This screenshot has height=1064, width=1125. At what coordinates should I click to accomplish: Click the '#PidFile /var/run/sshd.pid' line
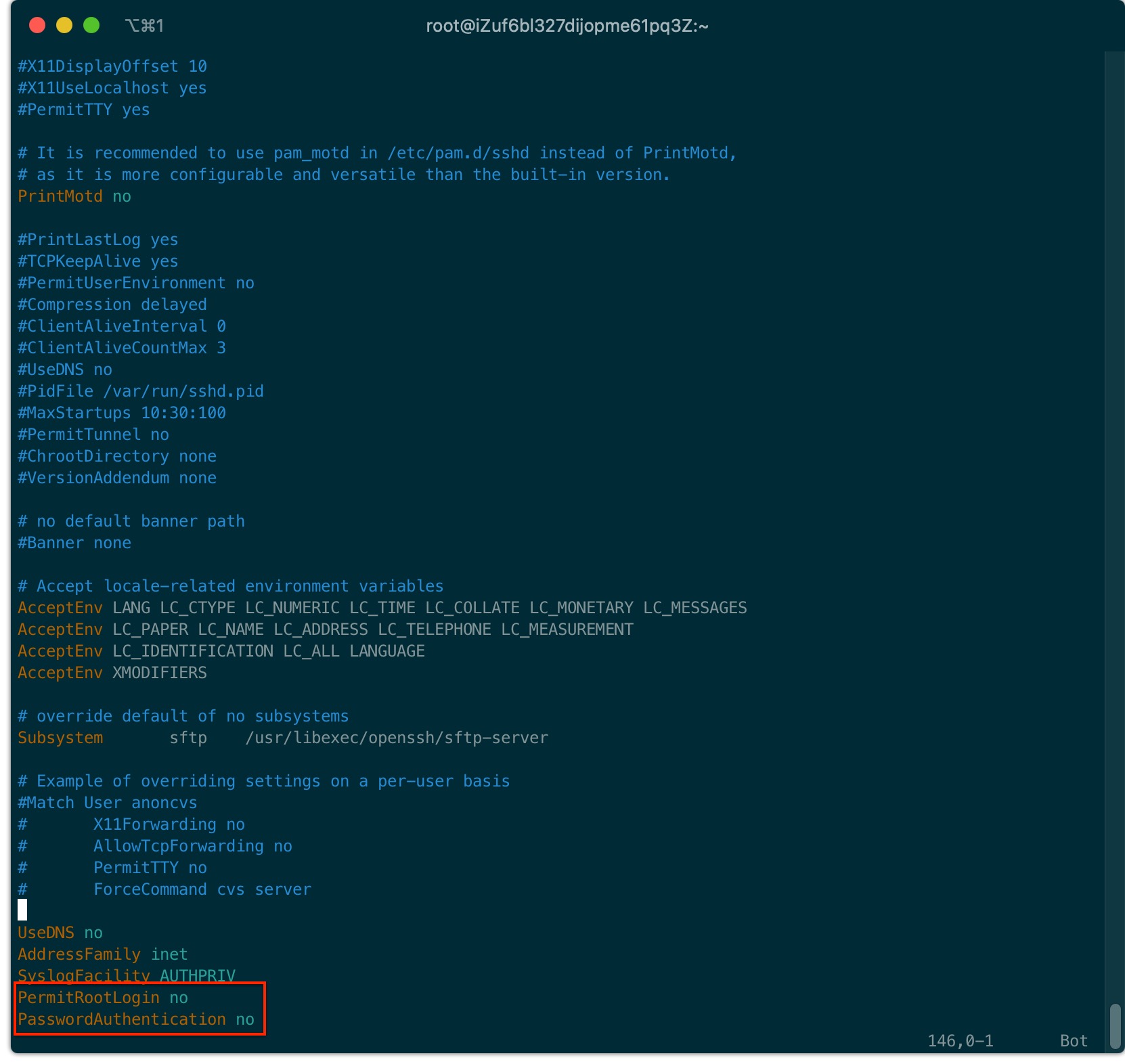[x=141, y=391]
